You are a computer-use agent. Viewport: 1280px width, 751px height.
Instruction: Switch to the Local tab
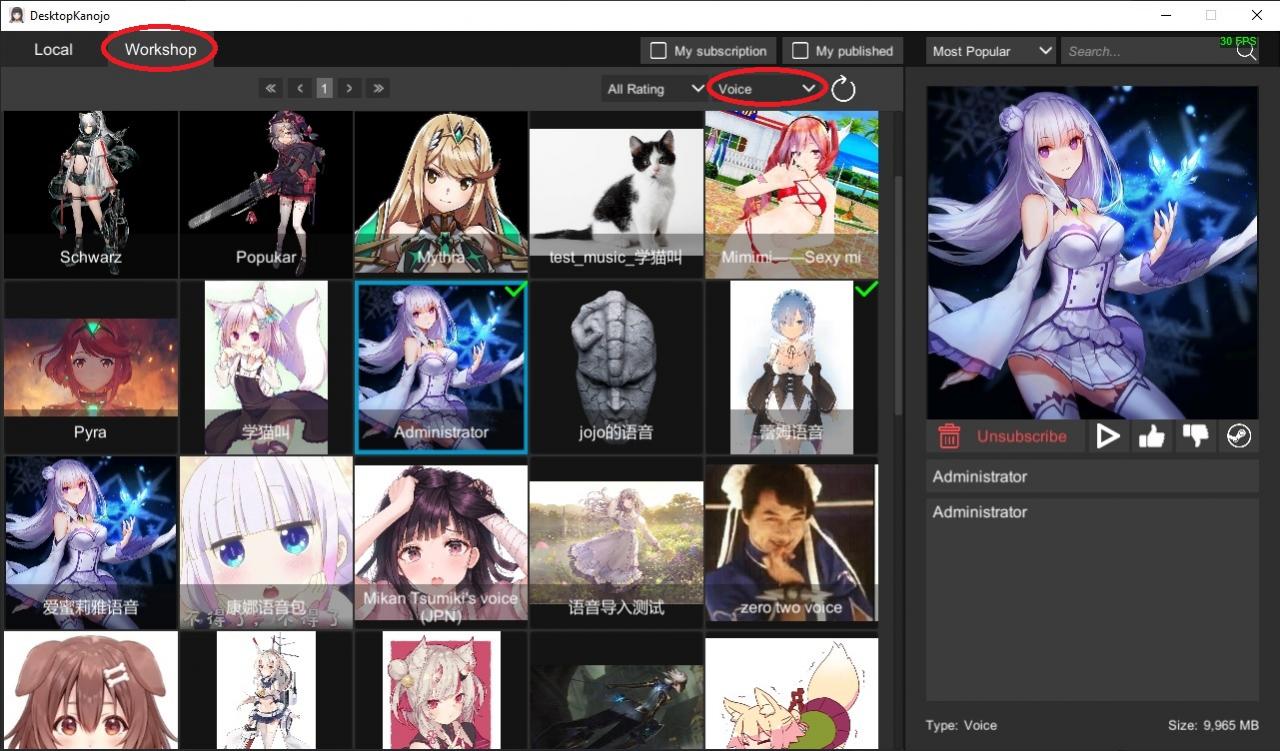click(x=53, y=49)
